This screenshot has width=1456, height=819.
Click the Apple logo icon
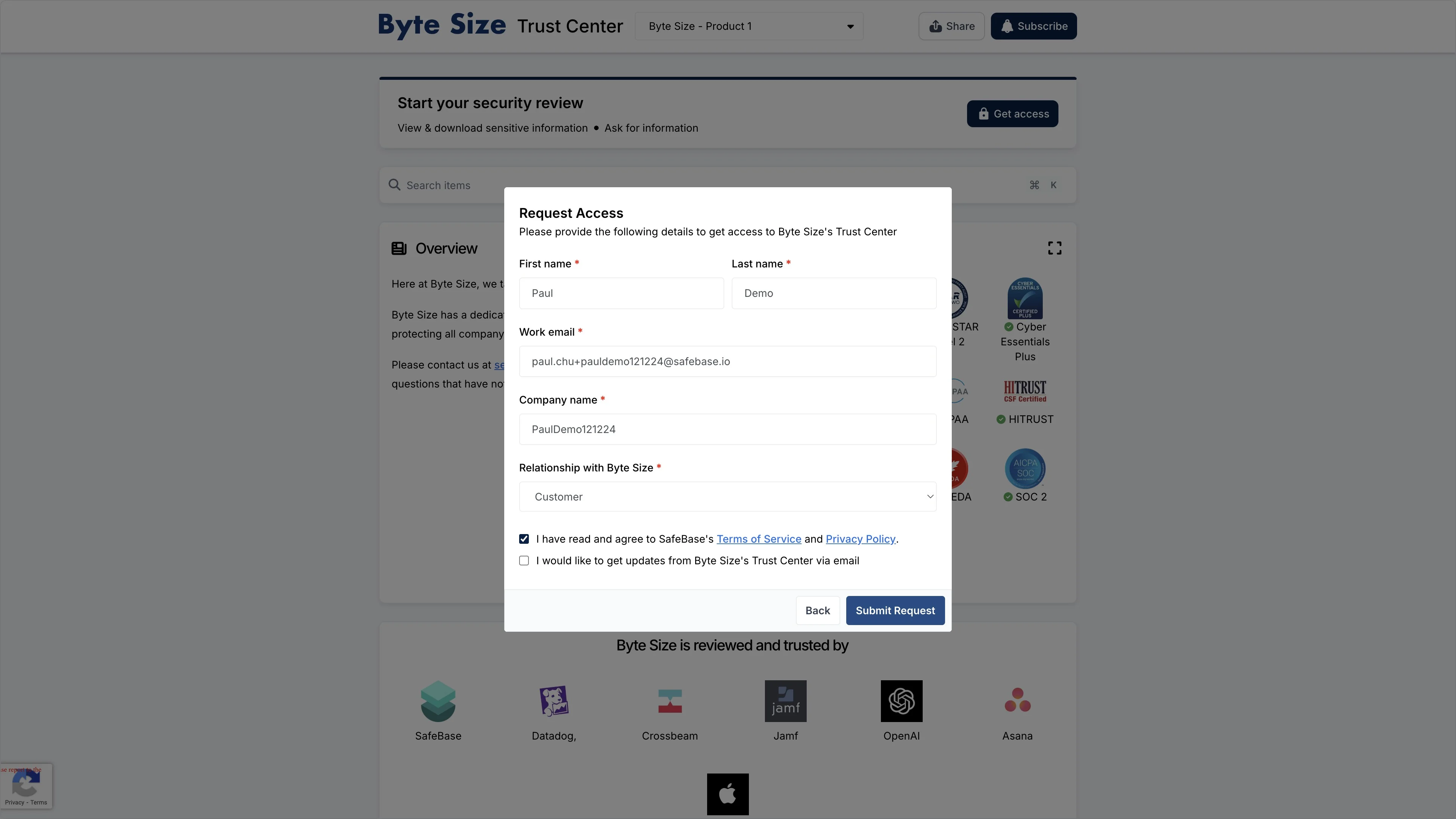[x=727, y=794]
